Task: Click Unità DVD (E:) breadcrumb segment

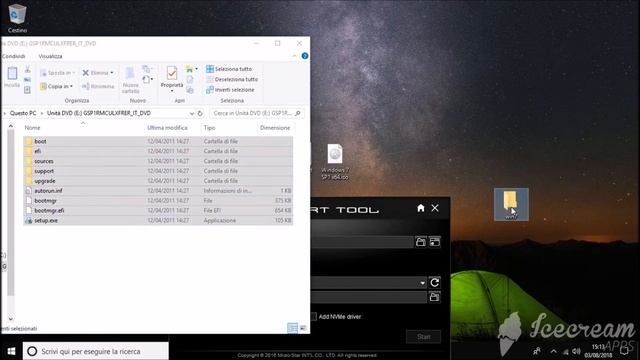Action: tap(99, 113)
